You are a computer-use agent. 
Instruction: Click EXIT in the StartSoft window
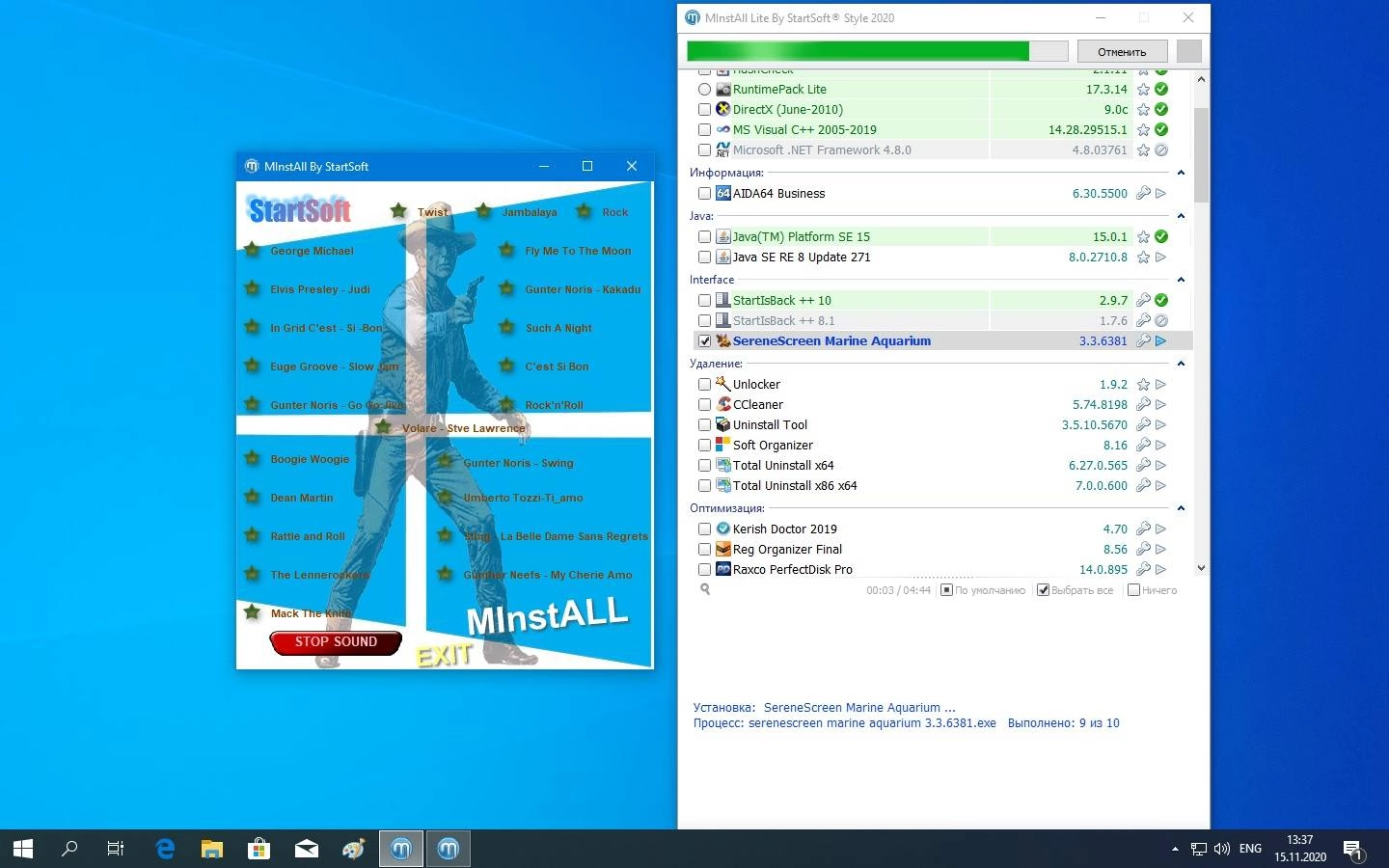tap(444, 656)
